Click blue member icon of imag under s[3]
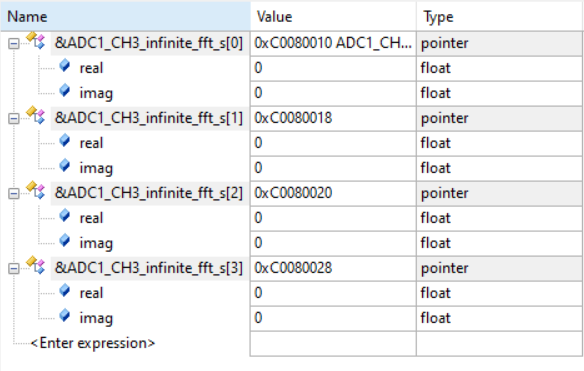 click(64, 316)
